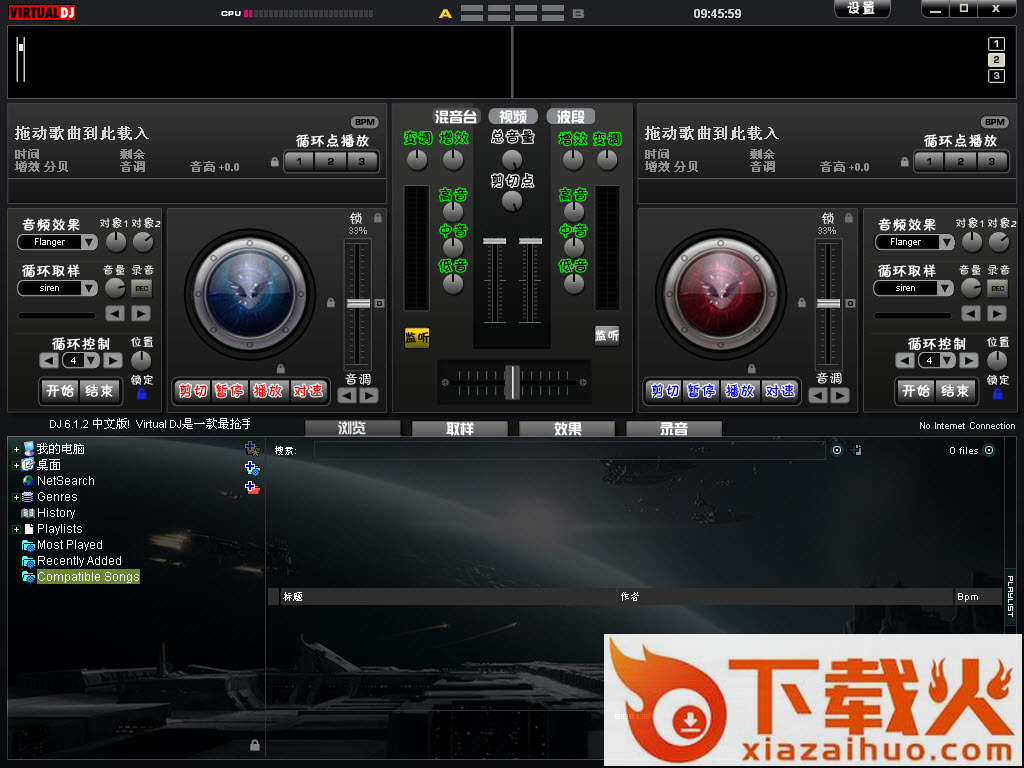Expand the Playlists tree node
This screenshot has width=1024, height=768.
tap(16, 530)
